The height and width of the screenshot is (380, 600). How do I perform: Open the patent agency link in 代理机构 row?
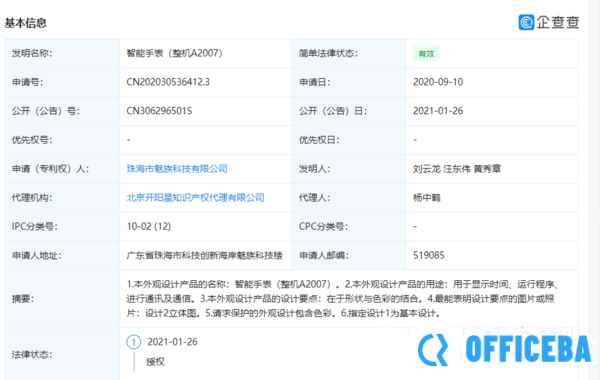[x=196, y=197]
